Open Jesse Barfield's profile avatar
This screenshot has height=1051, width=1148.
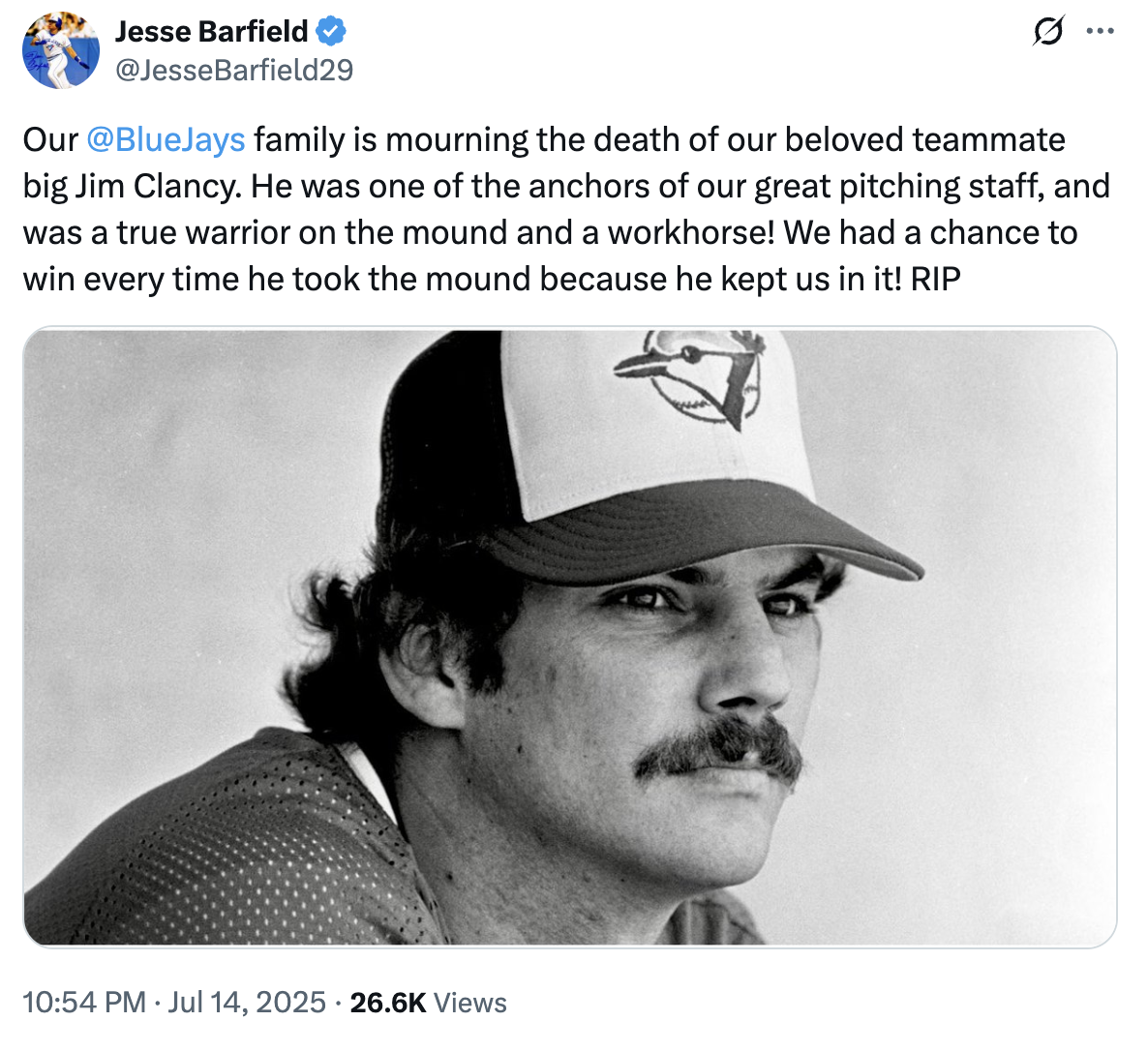click(x=61, y=50)
